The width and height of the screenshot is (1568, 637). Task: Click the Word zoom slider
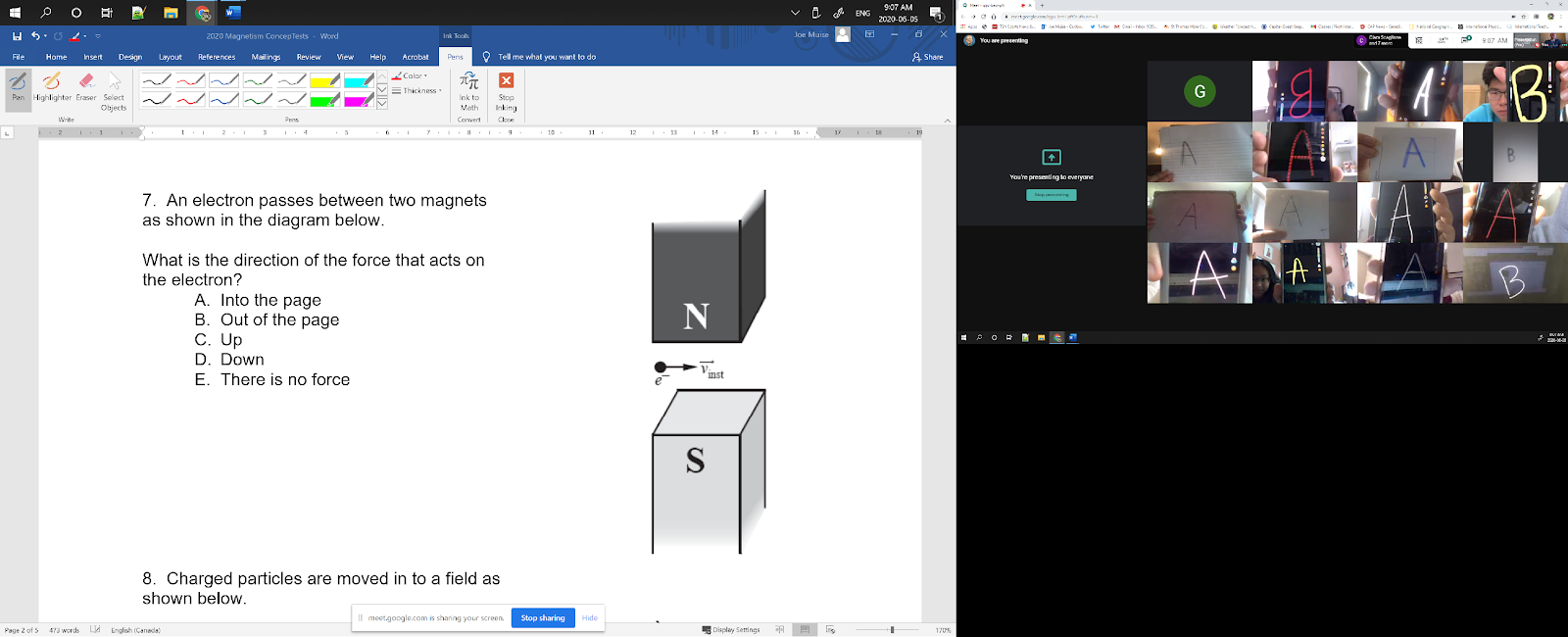889,630
